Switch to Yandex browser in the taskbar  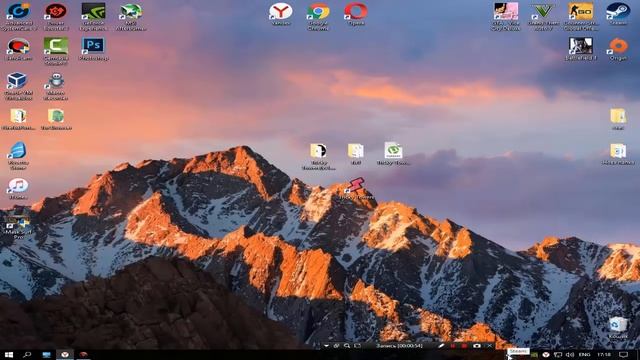pos(65,355)
